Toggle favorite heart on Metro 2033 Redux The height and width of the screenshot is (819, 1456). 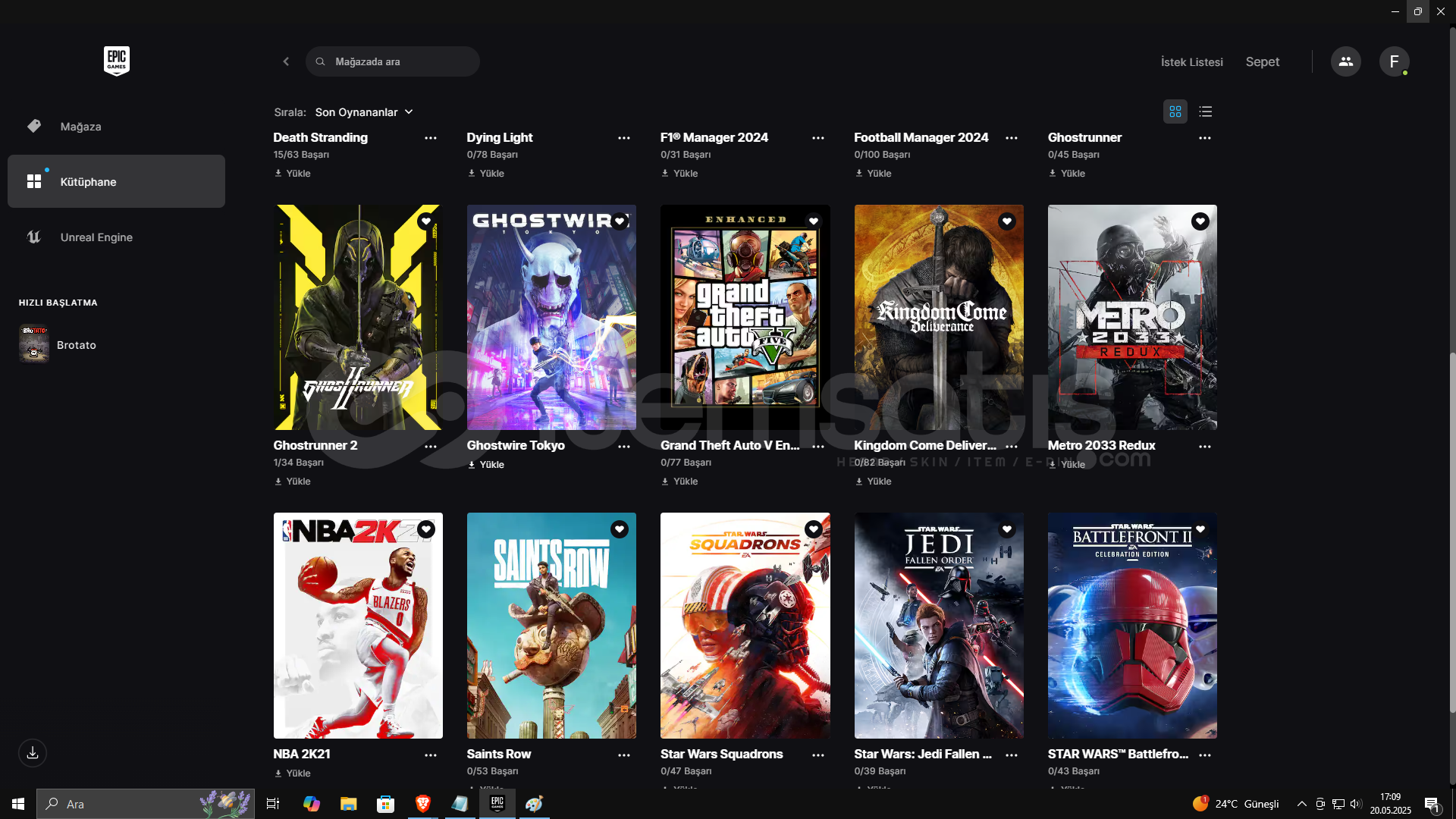[x=1200, y=221]
